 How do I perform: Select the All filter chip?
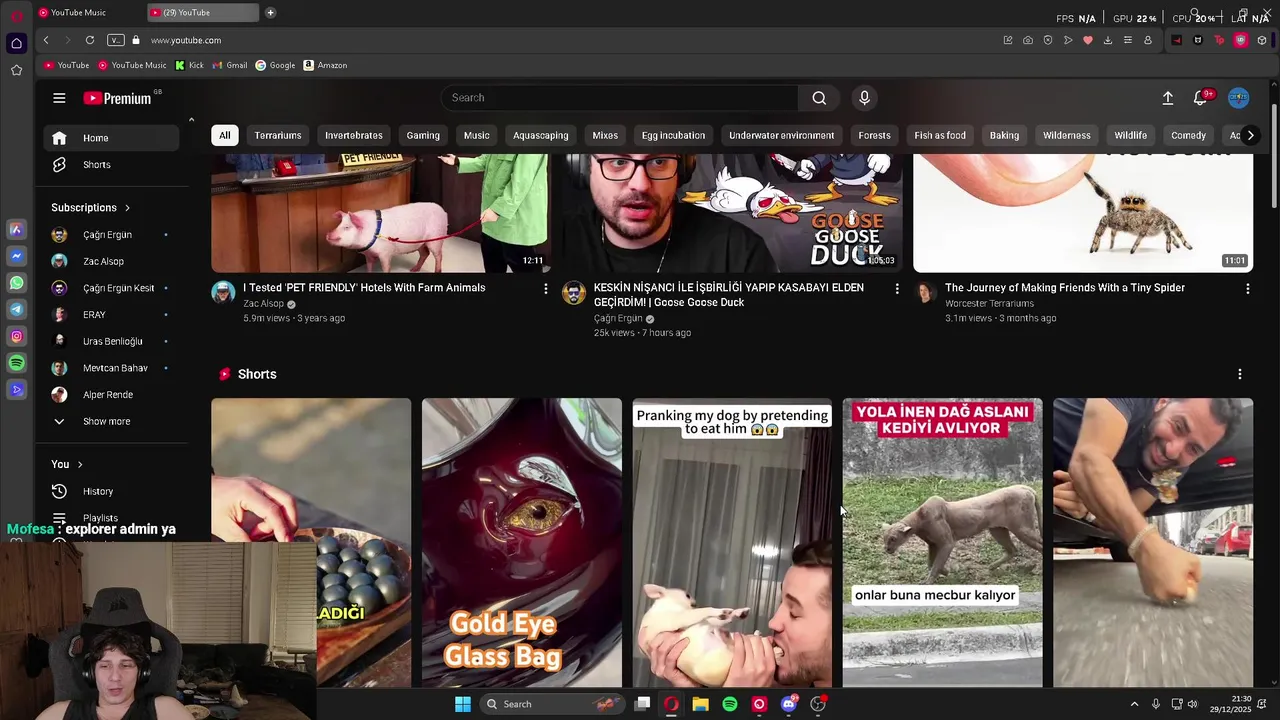click(225, 135)
